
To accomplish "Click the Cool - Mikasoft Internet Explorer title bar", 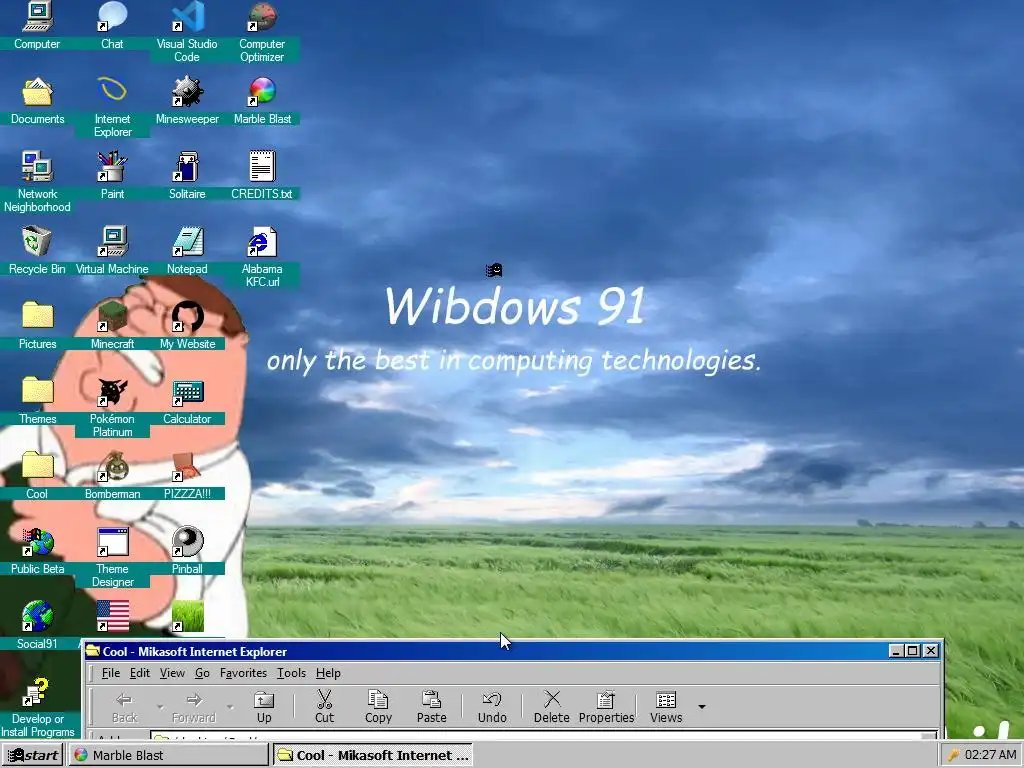I will (513, 651).
